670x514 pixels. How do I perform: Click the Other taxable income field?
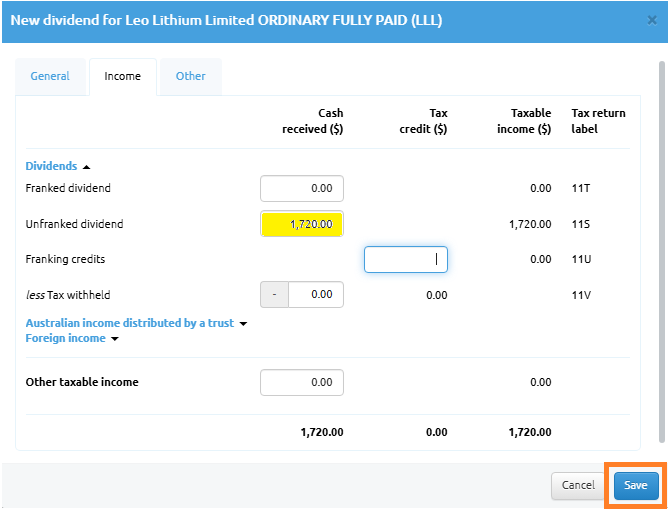[x=302, y=382]
